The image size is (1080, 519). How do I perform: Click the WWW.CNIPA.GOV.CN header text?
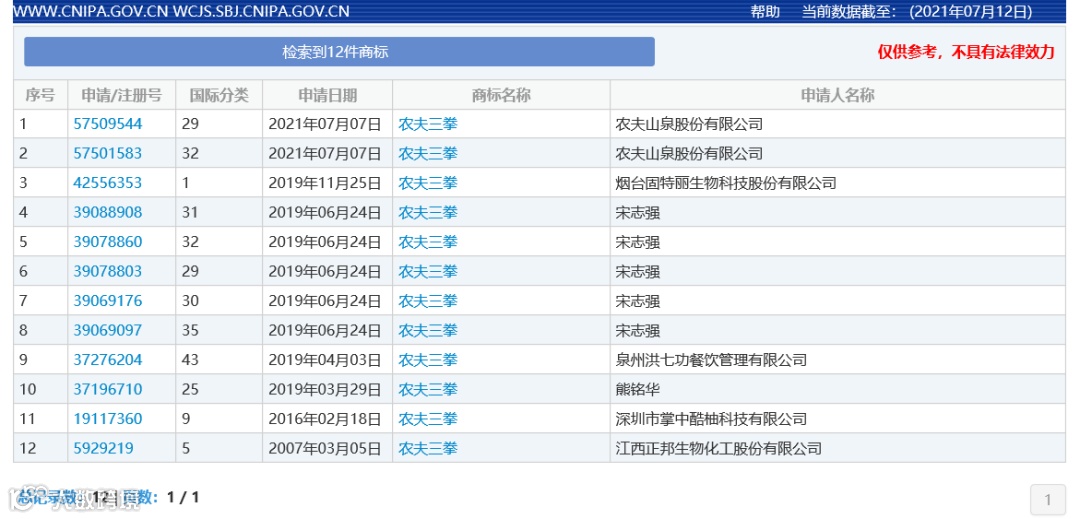[x=91, y=12]
